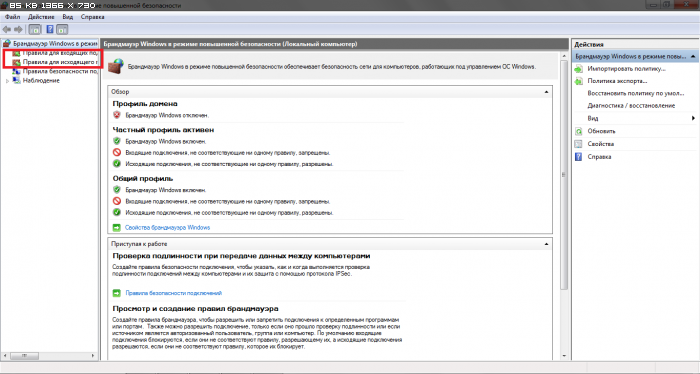The width and height of the screenshot is (700, 374).
Task: Open Правила безопасности подключений link
Action: 174,293
